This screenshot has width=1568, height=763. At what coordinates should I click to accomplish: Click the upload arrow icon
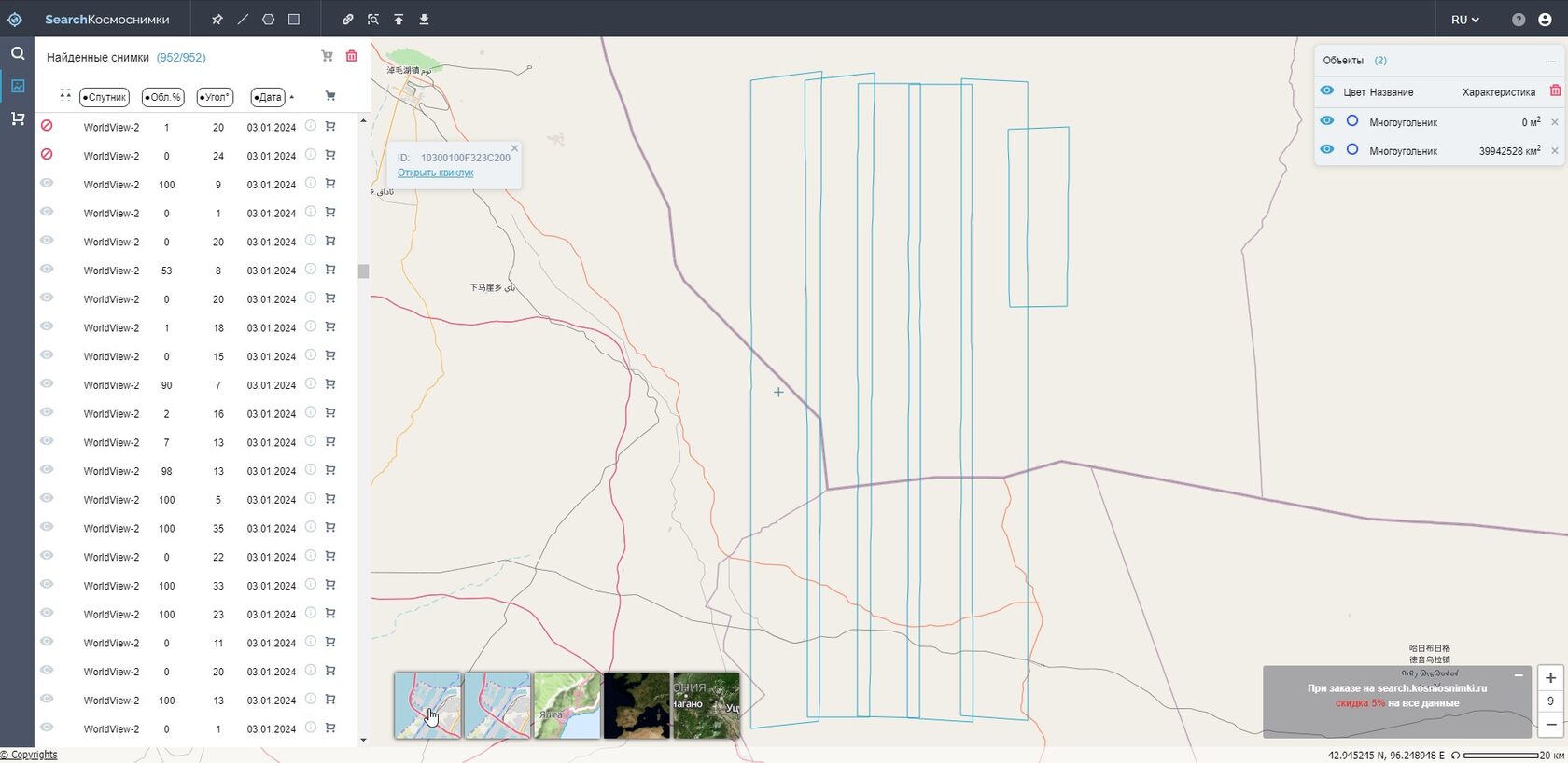[399, 19]
